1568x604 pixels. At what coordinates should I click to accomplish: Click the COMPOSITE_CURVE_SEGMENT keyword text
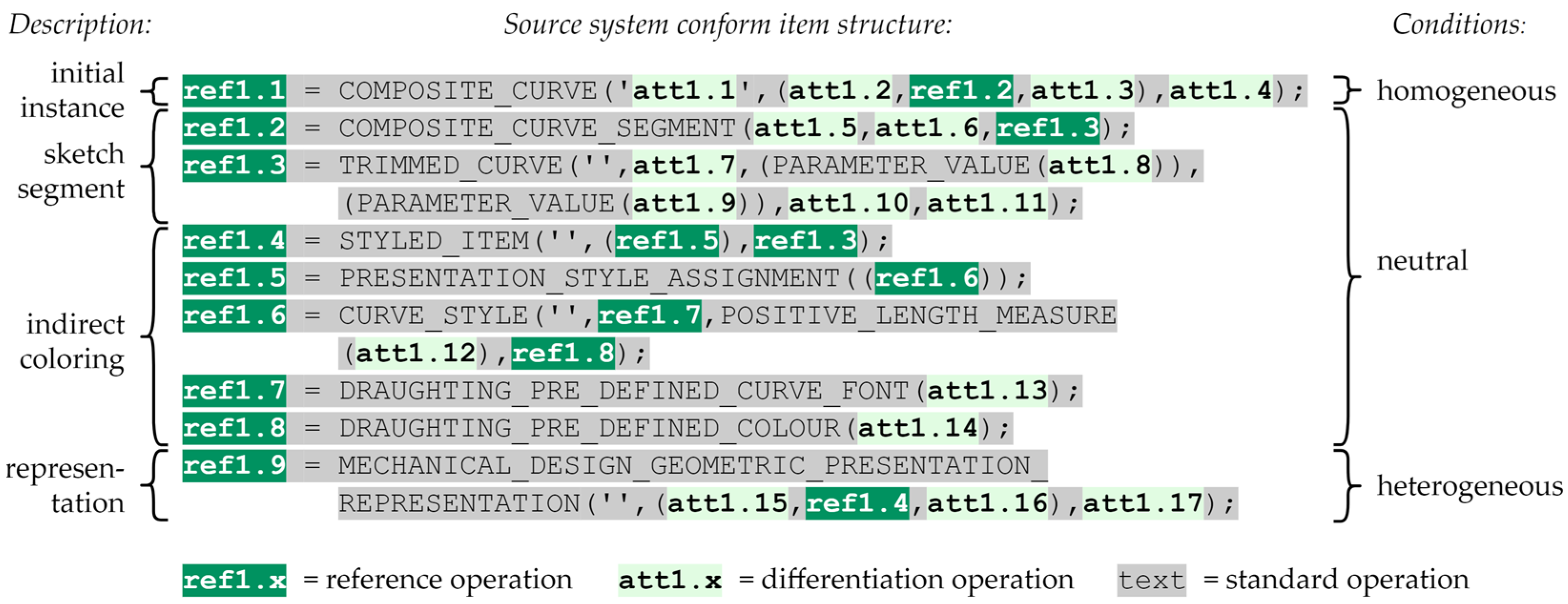[537, 128]
